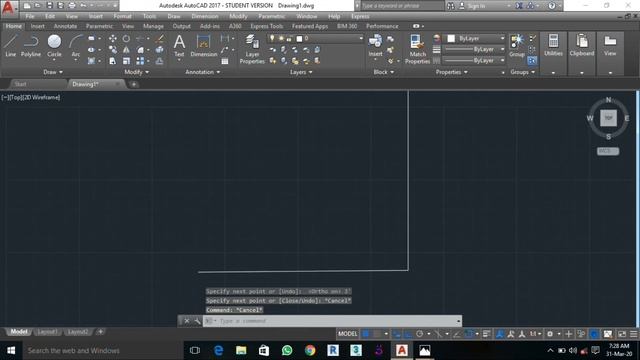Viewport: 640px width, 360px height.
Task: Open Google Chrome from the taskbar
Action: pyautogui.click(x=310, y=350)
